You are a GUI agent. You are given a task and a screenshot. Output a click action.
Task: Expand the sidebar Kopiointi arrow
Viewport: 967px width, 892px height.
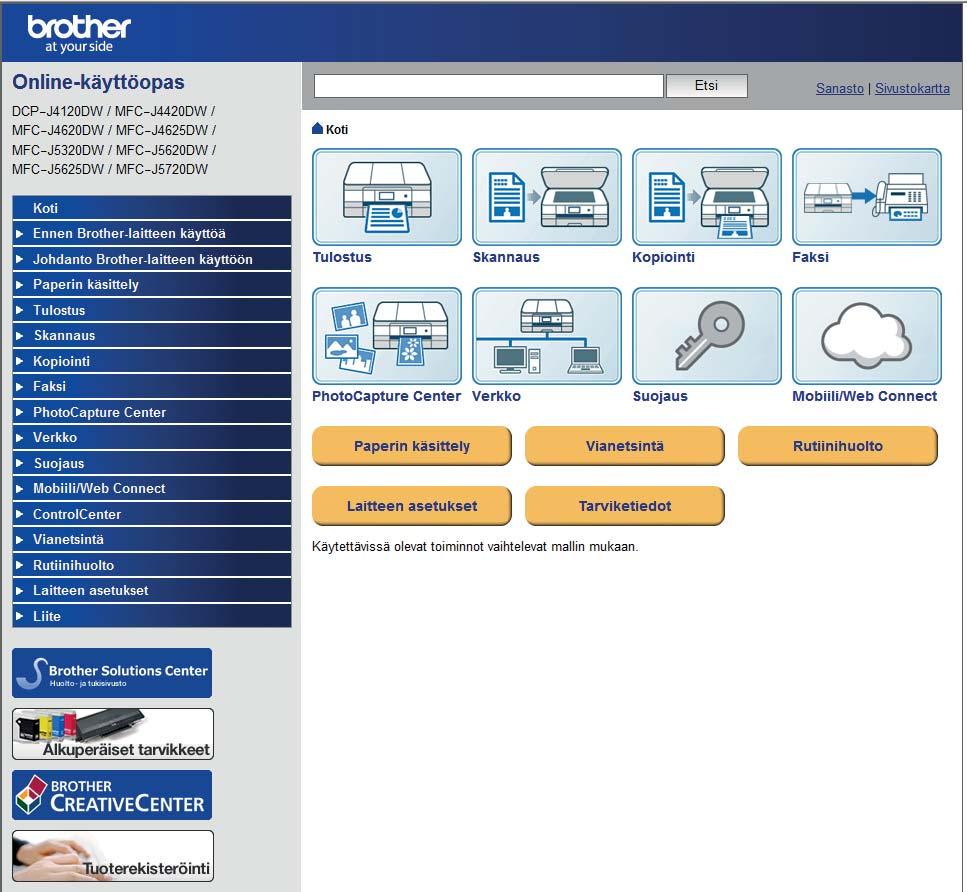[x=20, y=361]
